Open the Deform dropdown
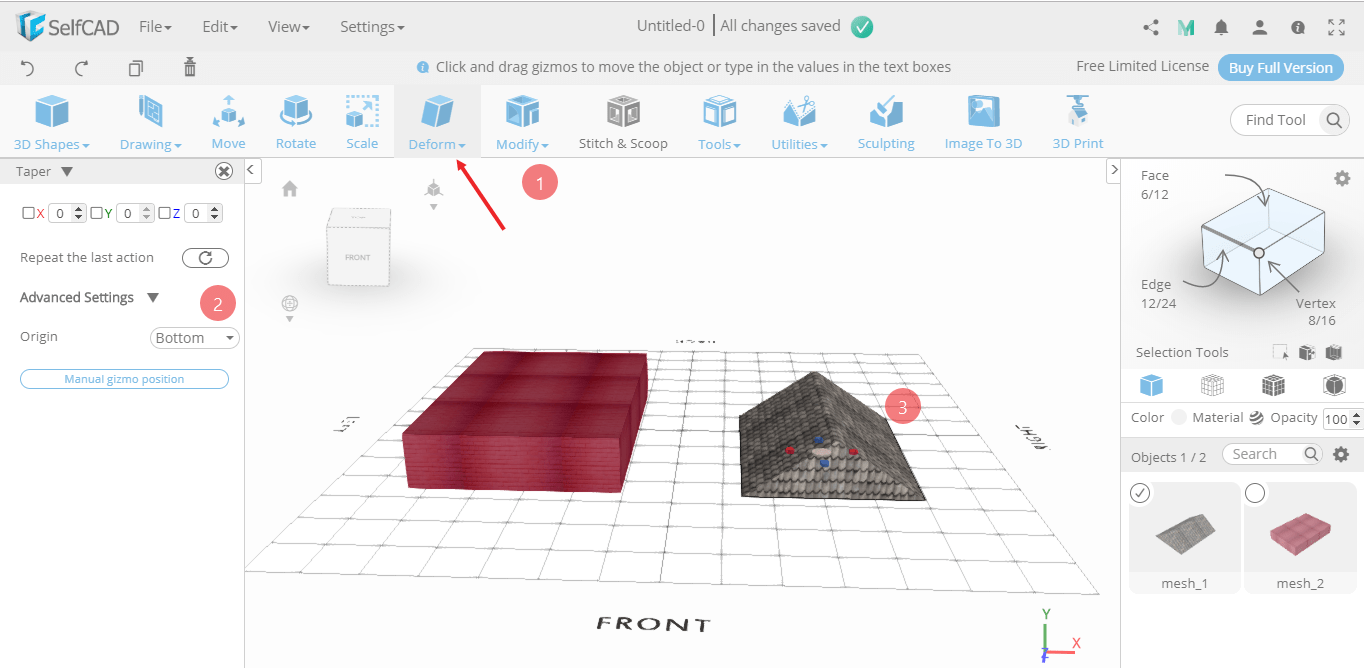 (437, 120)
